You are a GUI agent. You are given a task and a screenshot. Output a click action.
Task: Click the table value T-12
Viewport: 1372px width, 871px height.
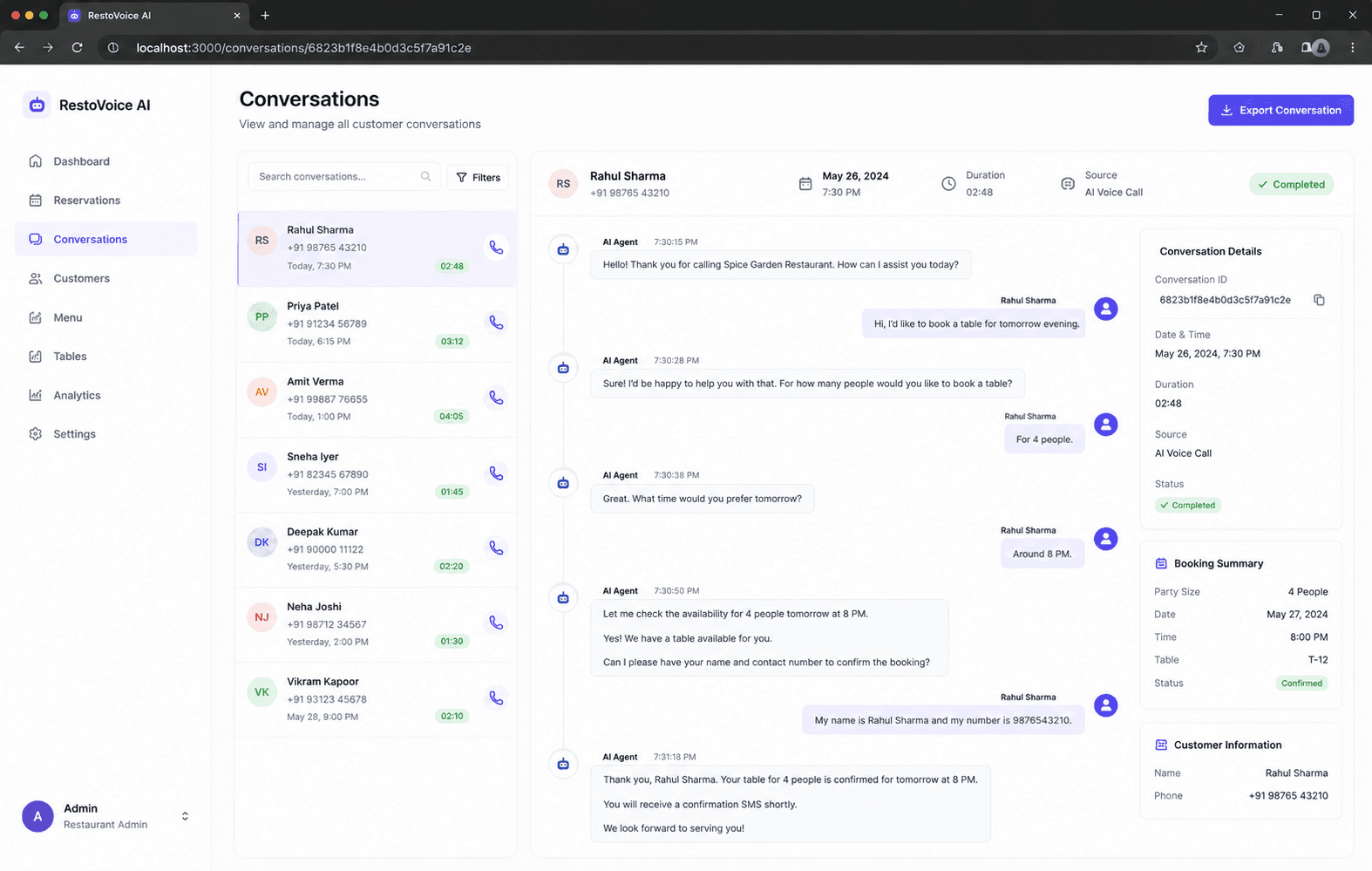pos(1318,660)
